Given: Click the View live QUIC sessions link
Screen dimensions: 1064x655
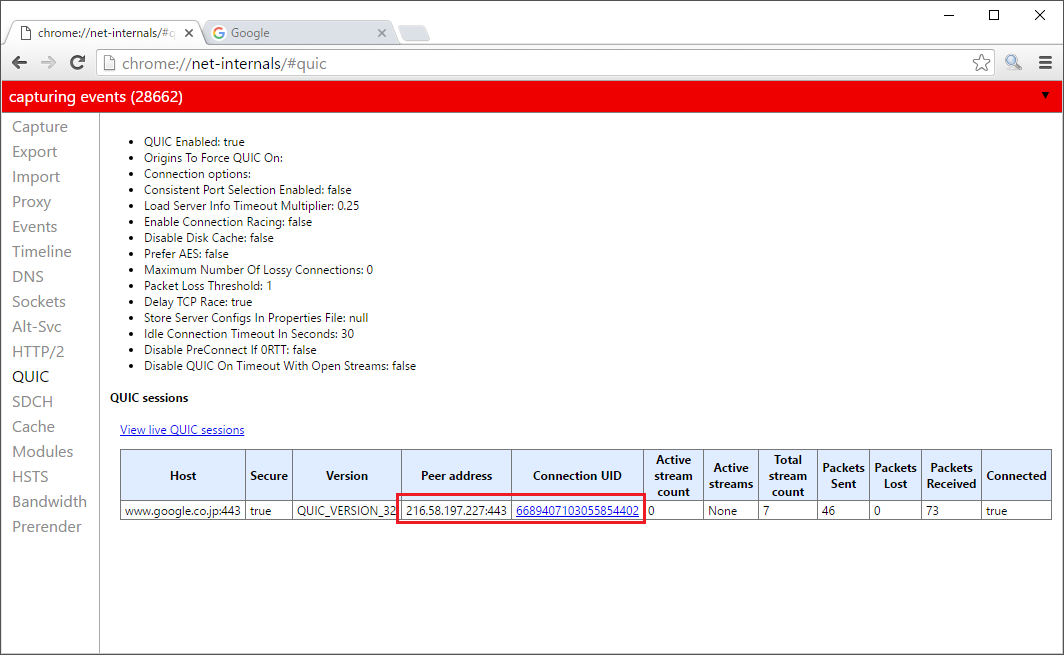Looking at the screenshot, I should tap(182, 430).
